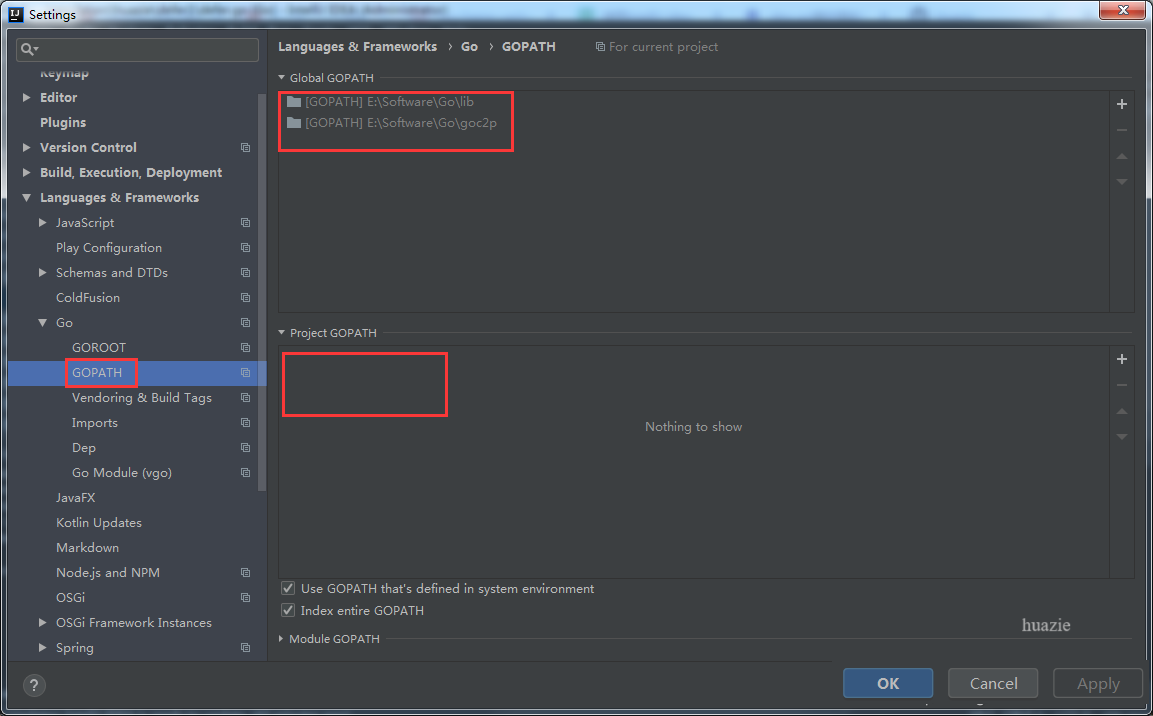Click move up arrow in Global GOPATH

click(x=1121, y=156)
